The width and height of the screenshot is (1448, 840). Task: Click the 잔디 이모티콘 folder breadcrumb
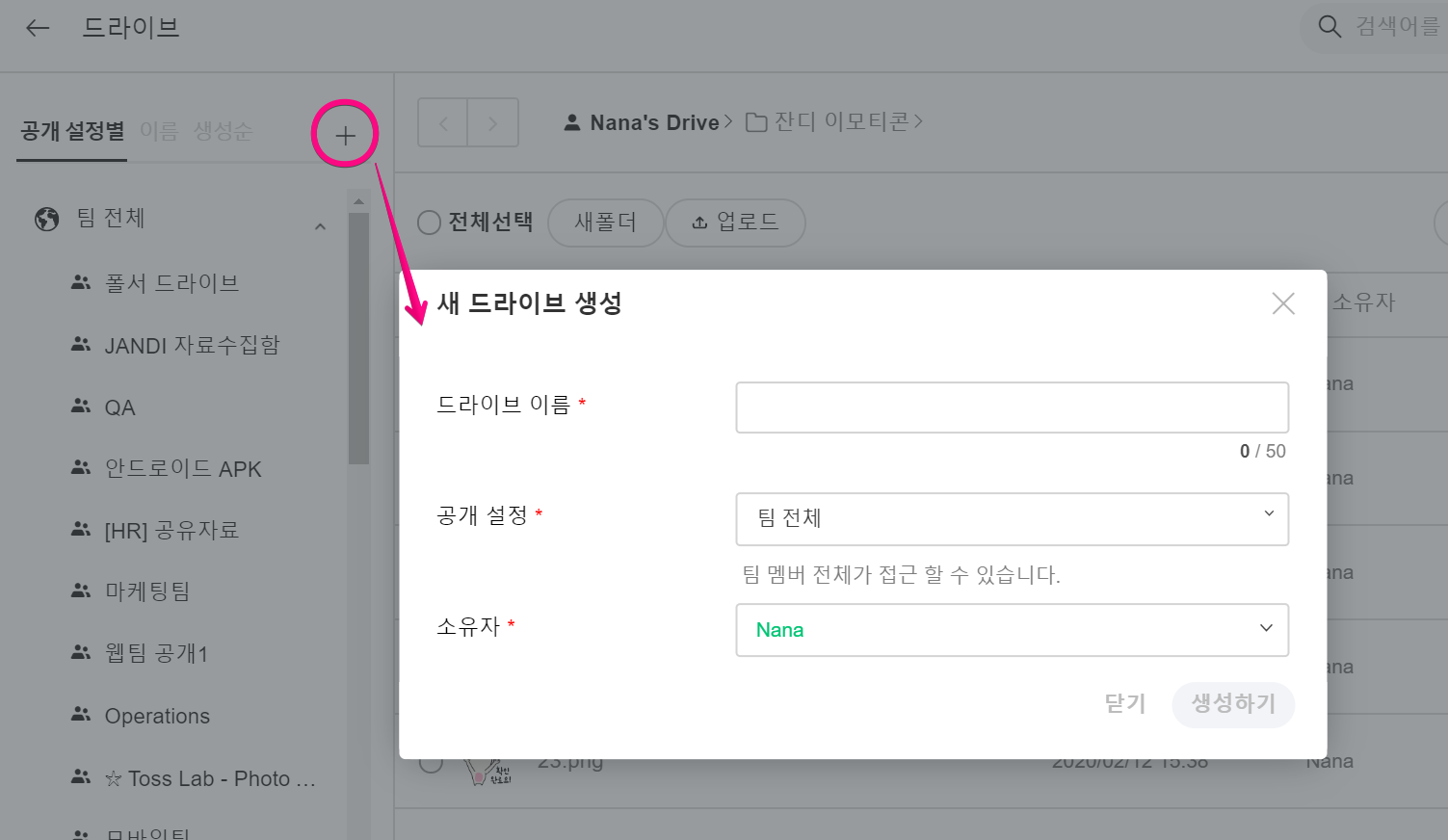point(834,122)
